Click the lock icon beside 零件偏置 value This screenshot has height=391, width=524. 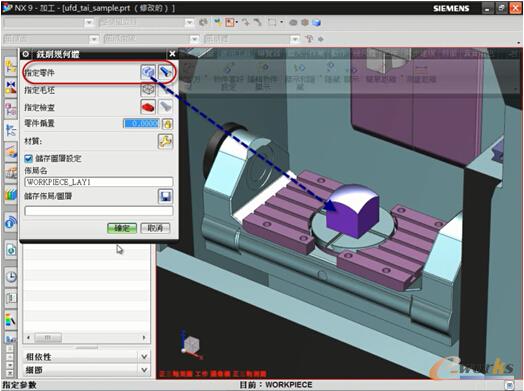tap(167, 124)
